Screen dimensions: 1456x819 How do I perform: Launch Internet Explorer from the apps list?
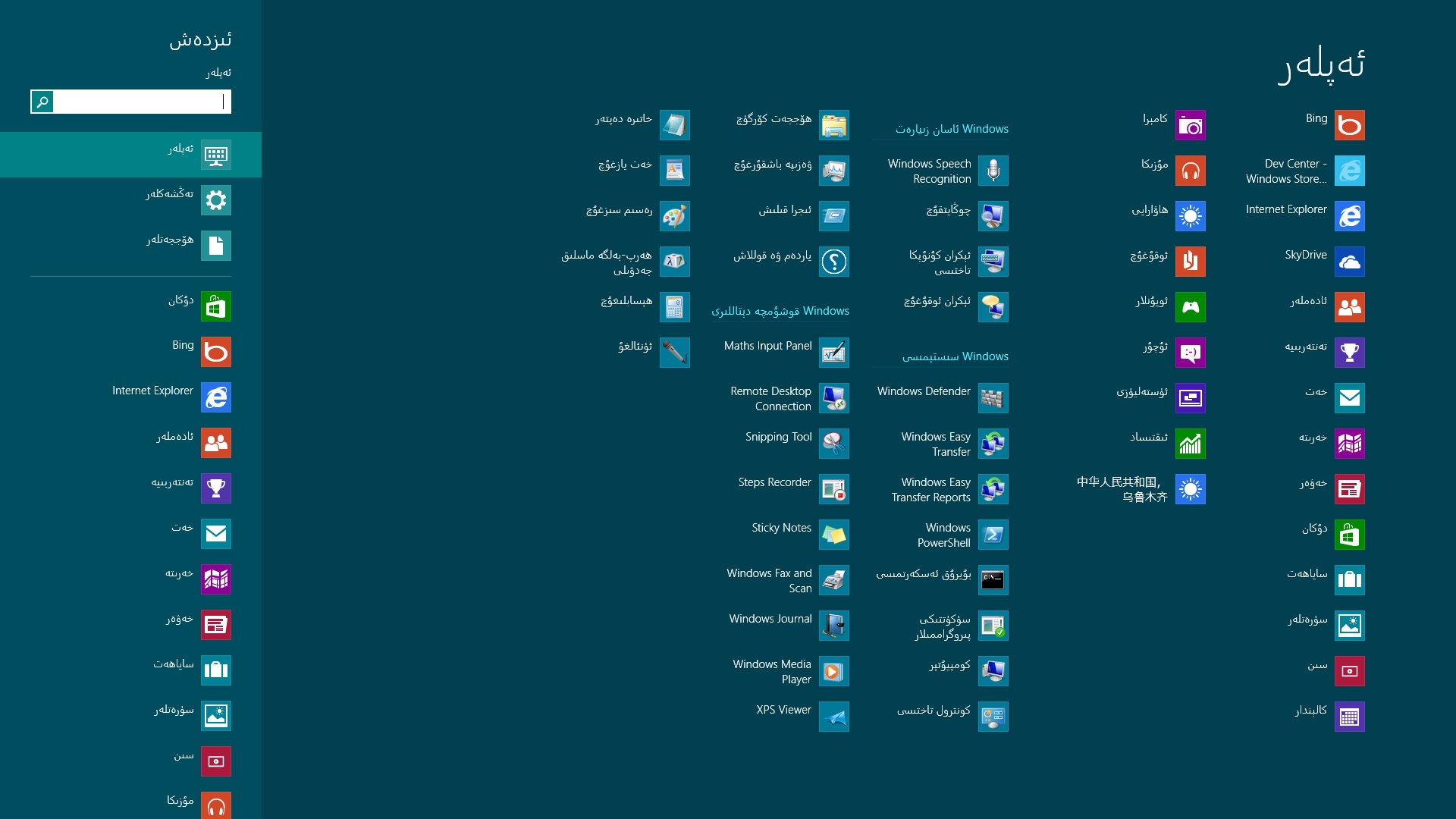[1350, 216]
